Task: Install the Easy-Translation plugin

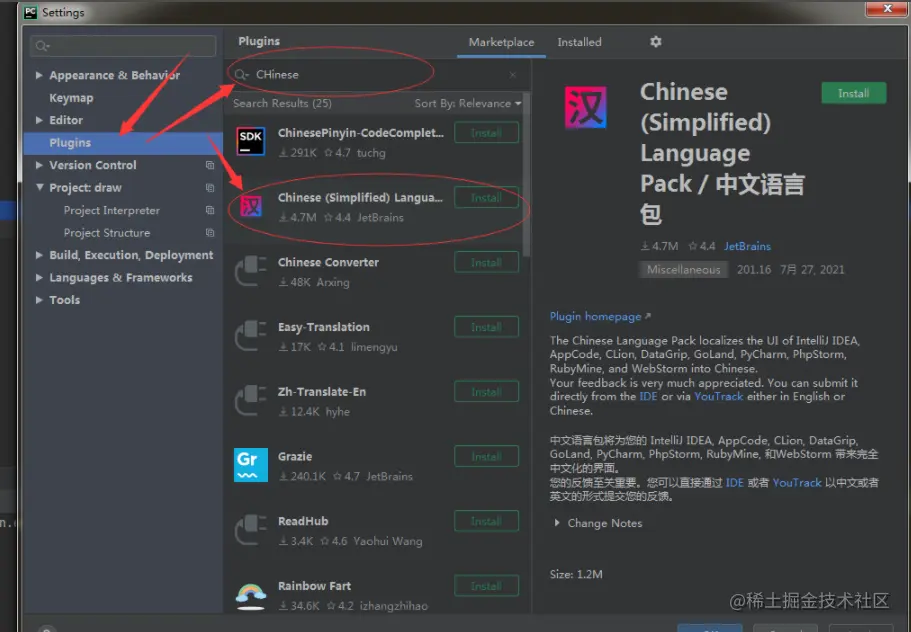Action: pos(486,328)
